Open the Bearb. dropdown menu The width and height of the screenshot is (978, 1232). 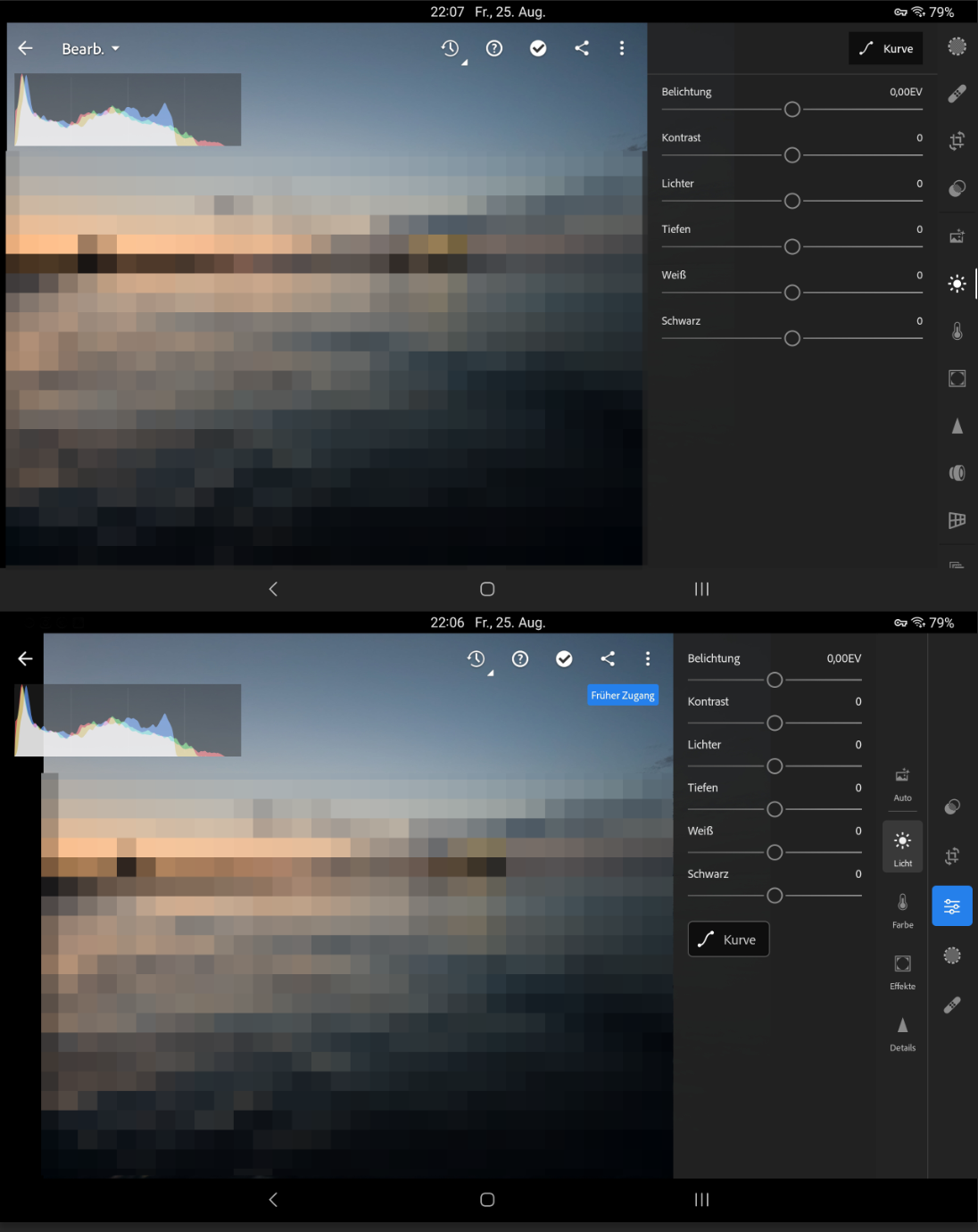click(x=89, y=48)
